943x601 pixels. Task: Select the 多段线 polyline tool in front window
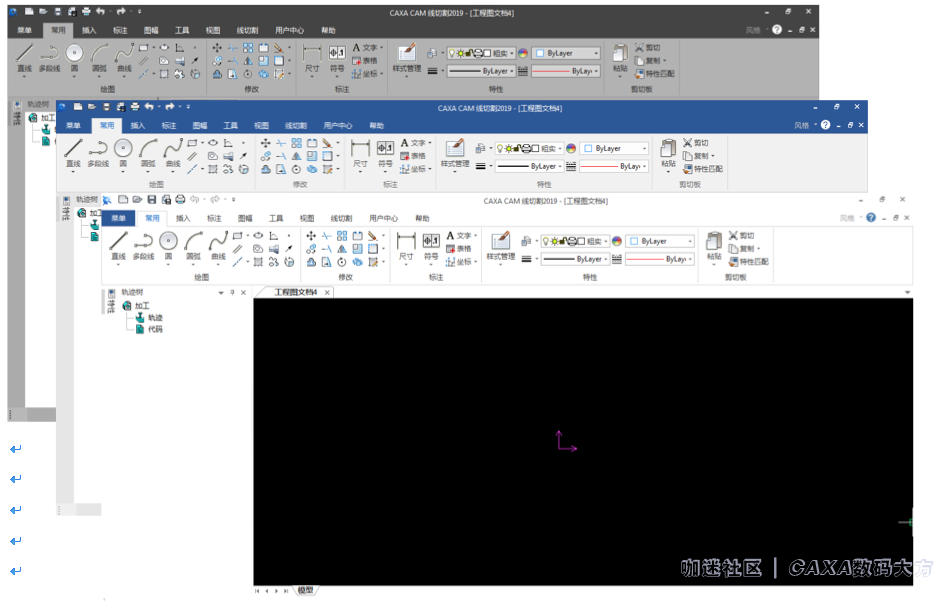click(143, 246)
